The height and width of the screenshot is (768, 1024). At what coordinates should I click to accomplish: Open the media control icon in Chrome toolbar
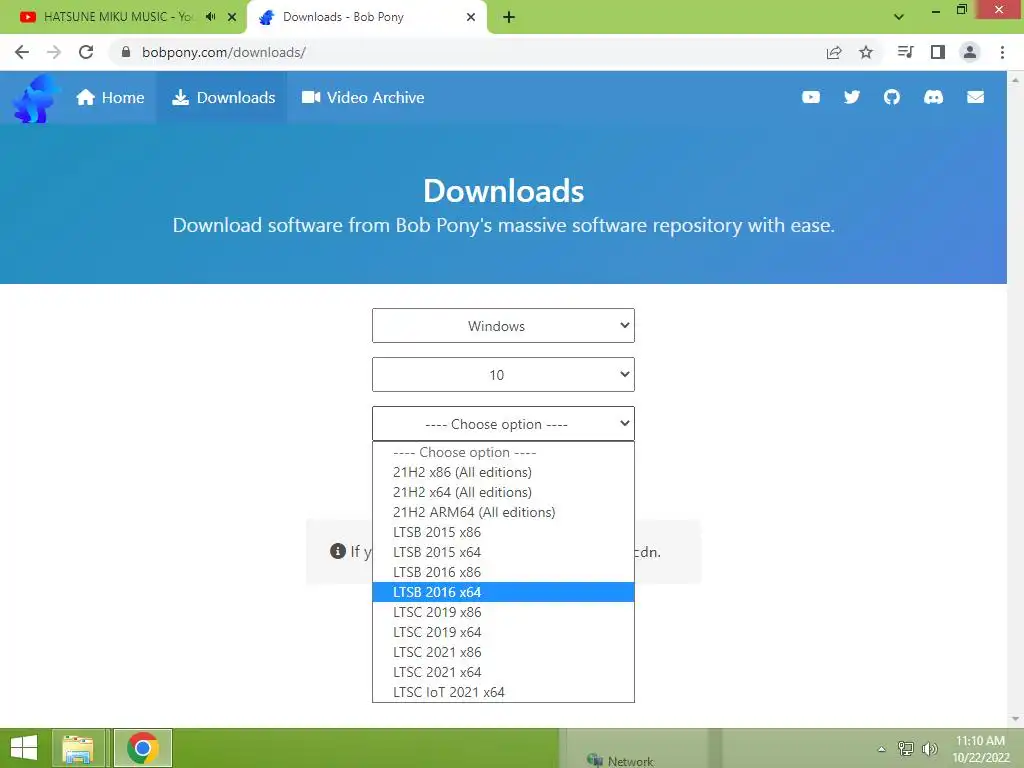[905, 52]
